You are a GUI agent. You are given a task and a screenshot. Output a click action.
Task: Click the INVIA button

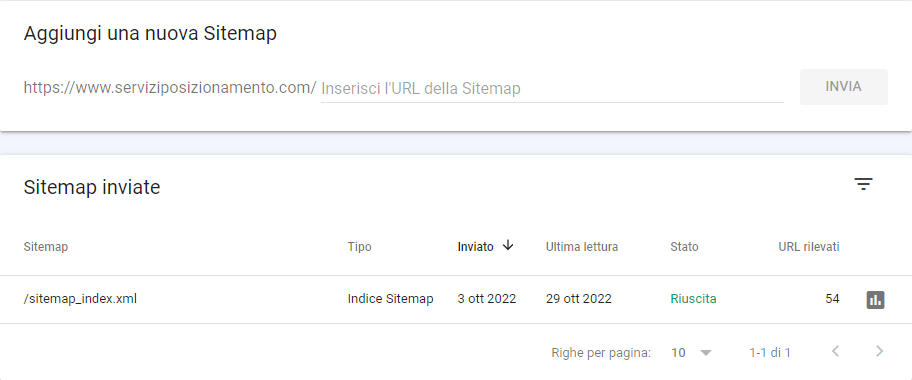843,87
